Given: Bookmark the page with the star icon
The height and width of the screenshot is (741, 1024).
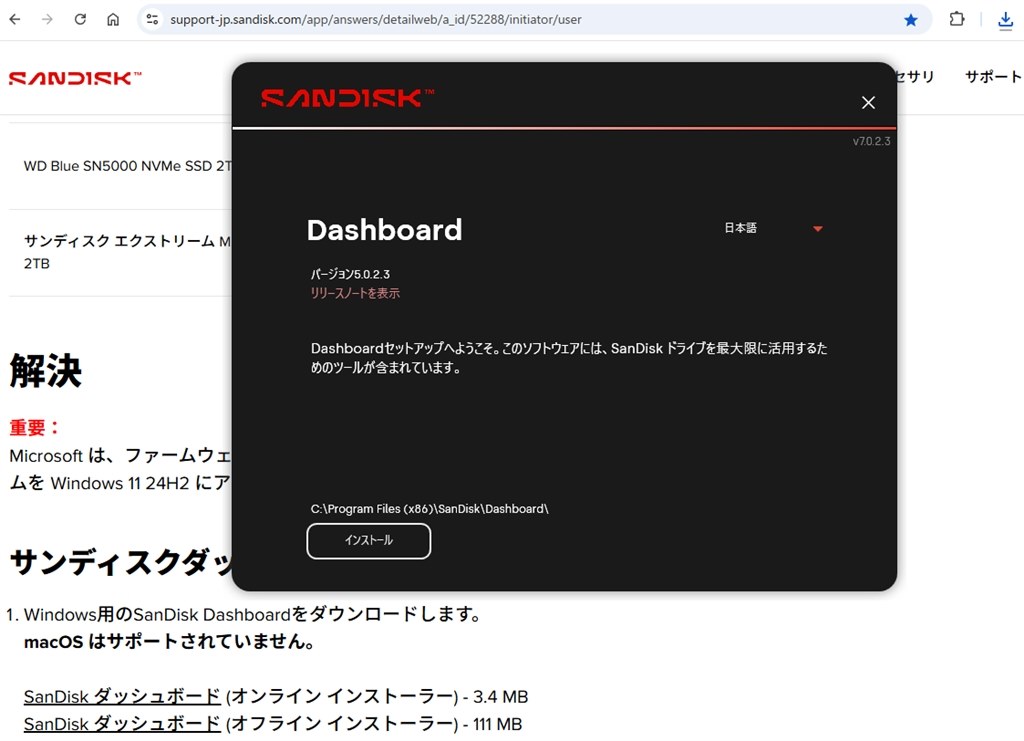Looking at the screenshot, I should [x=911, y=18].
